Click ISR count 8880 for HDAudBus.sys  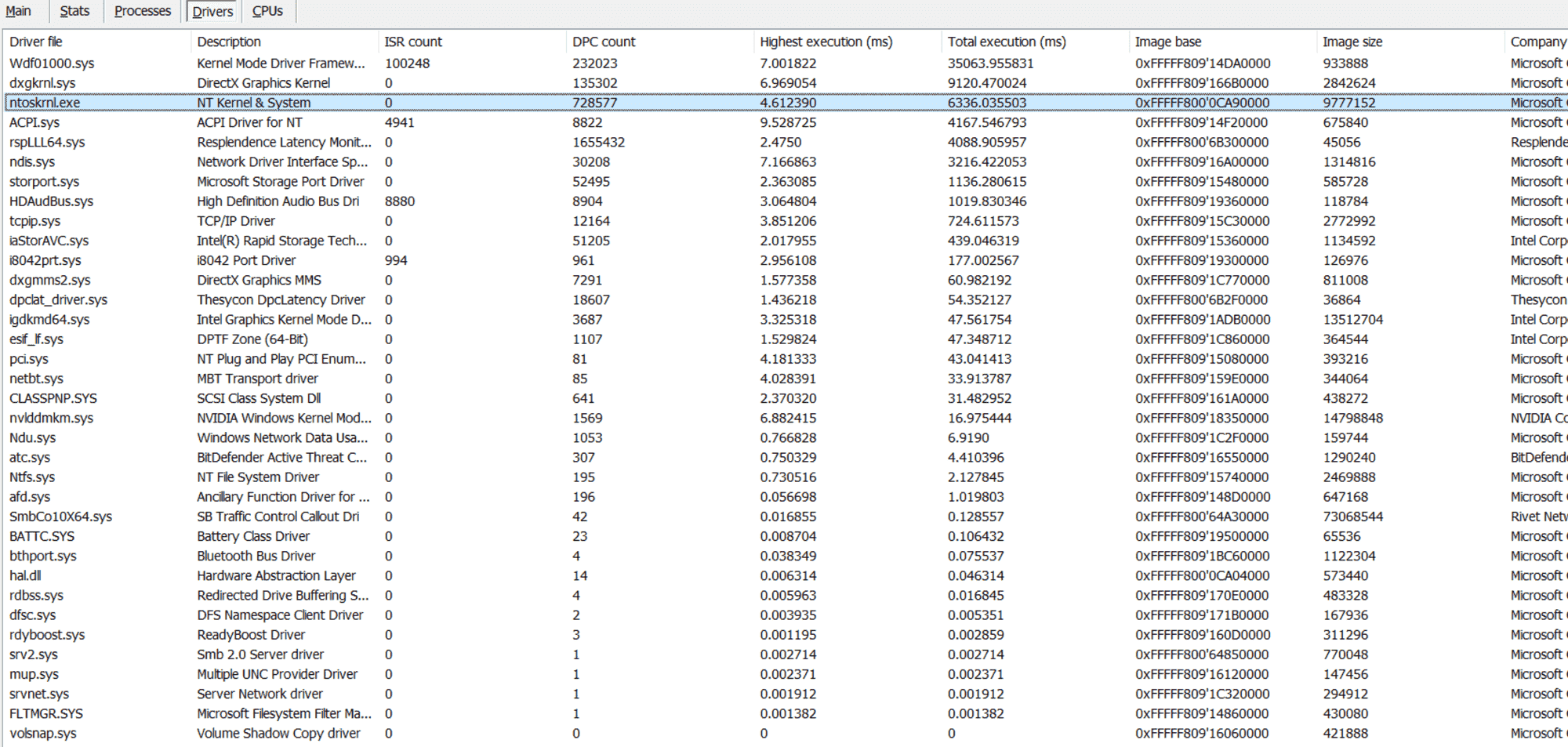(x=400, y=201)
